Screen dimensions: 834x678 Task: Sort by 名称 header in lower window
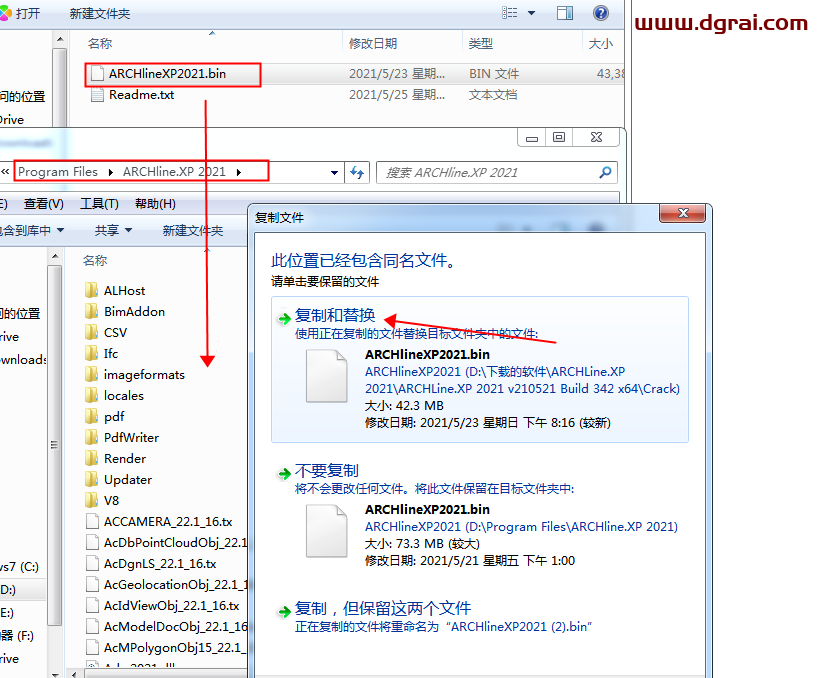[95, 261]
